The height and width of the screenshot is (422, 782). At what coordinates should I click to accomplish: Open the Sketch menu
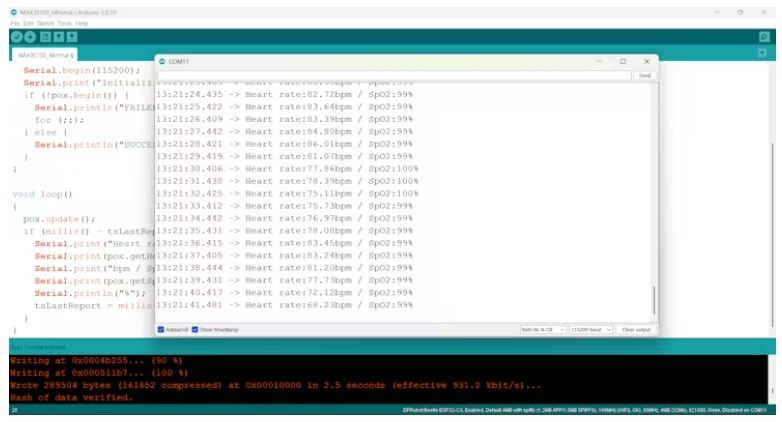tap(47, 22)
